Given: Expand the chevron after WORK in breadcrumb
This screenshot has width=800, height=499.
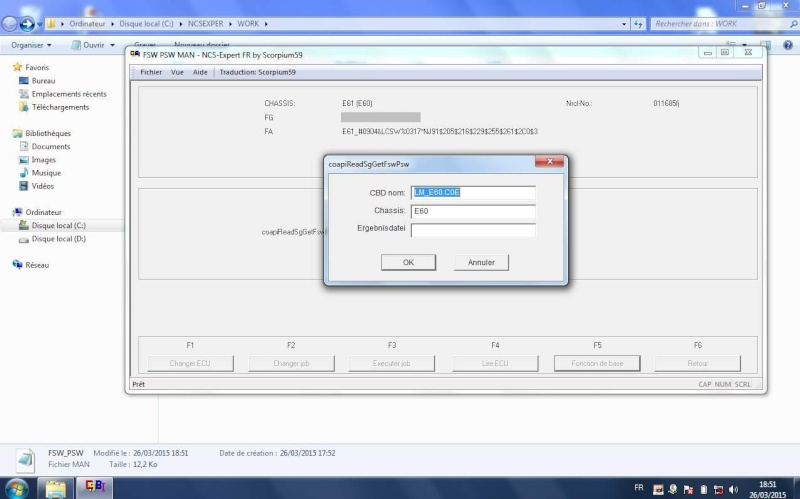Looking at the screenshot, I should tap(266, 24).
